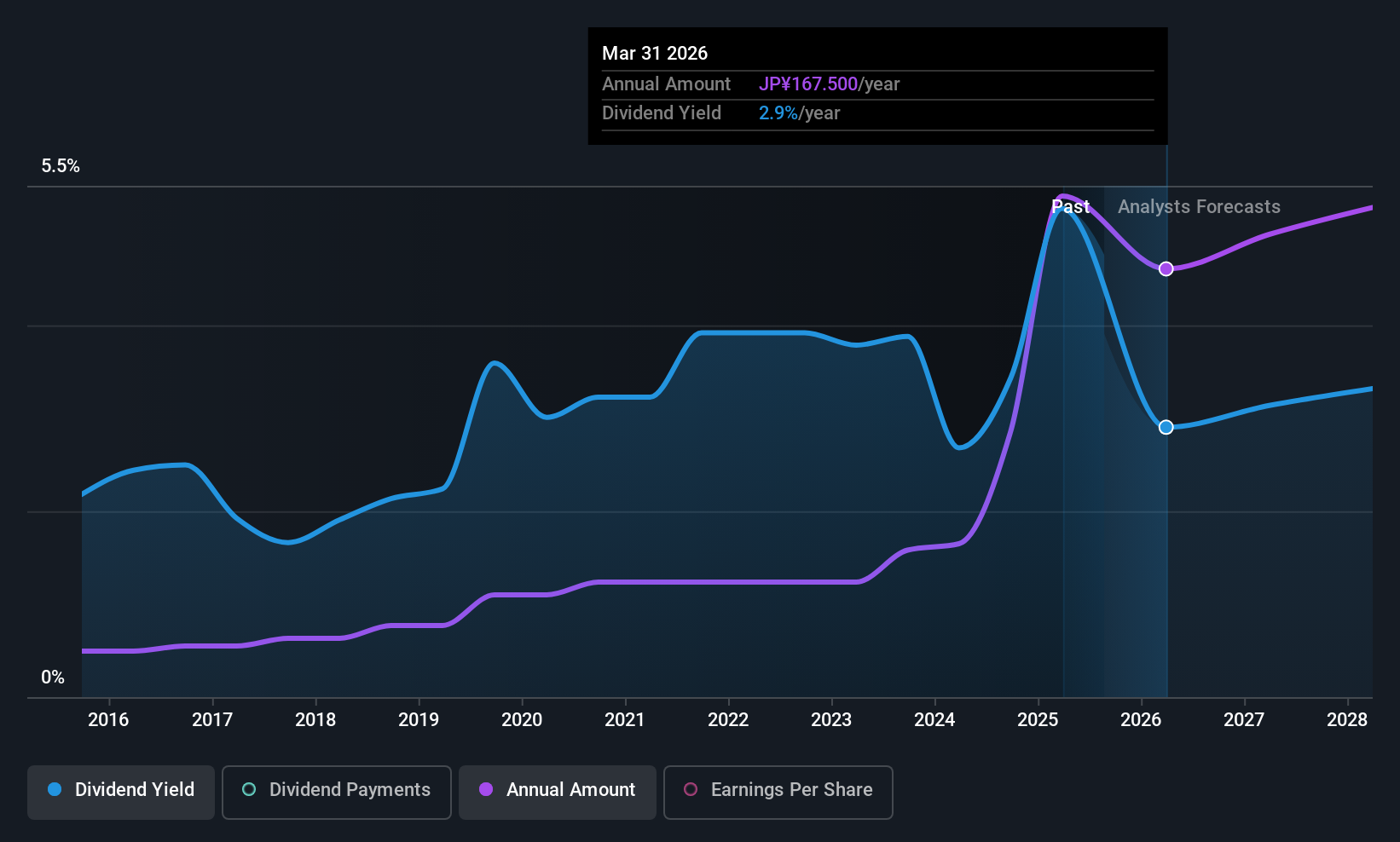The width and height of the screenshot is (1400, 842).
Task: Click the blue Dividend Yield legend dot
Action: point(55,789)
